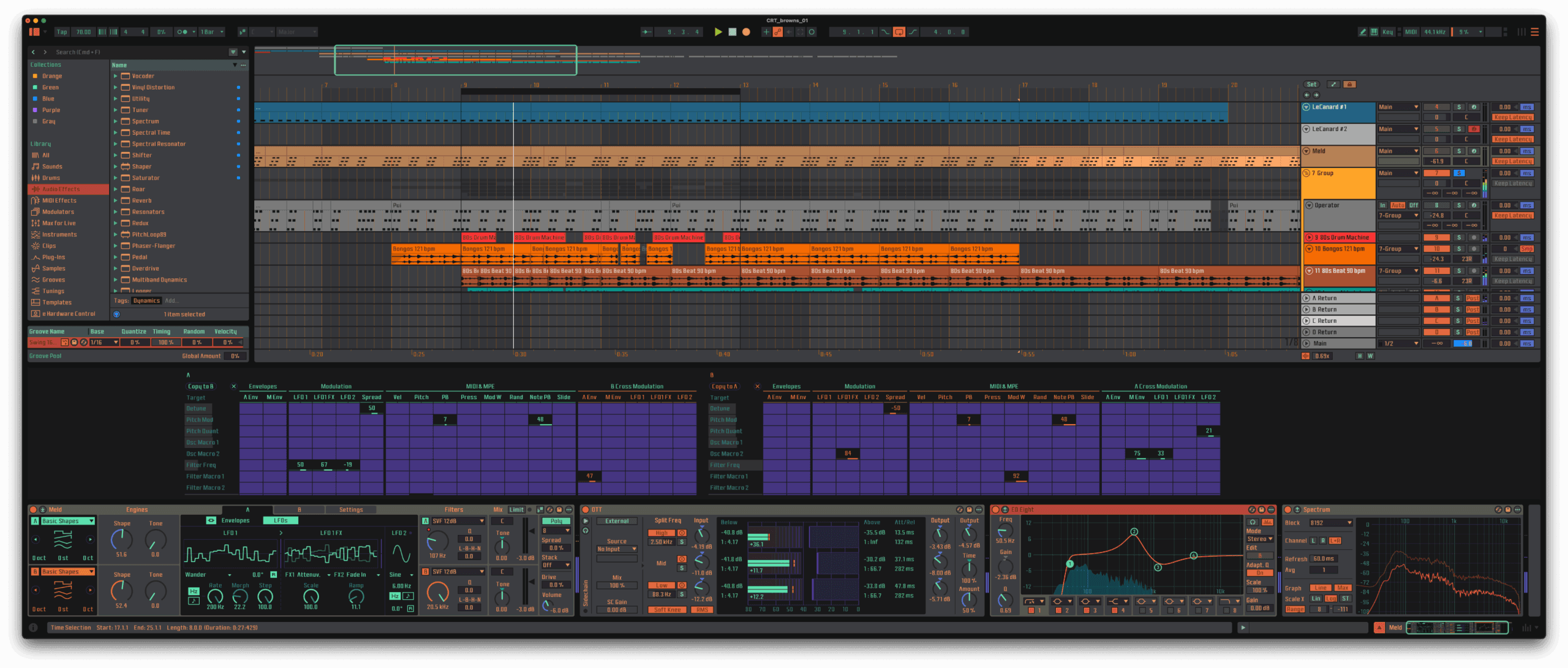Screen dimensions: 1568x668
Task: Toggle the OTT device activator
Action: point(585,510)
